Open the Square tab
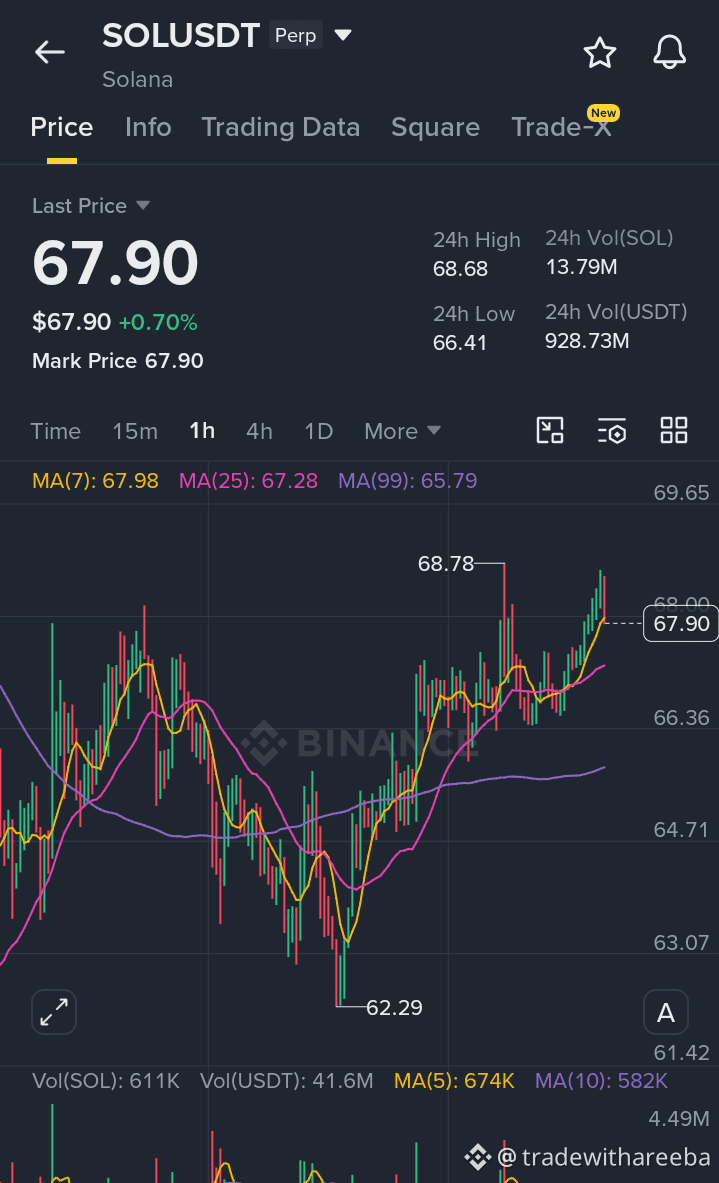Screen dimensions: 719x1183 435,127
